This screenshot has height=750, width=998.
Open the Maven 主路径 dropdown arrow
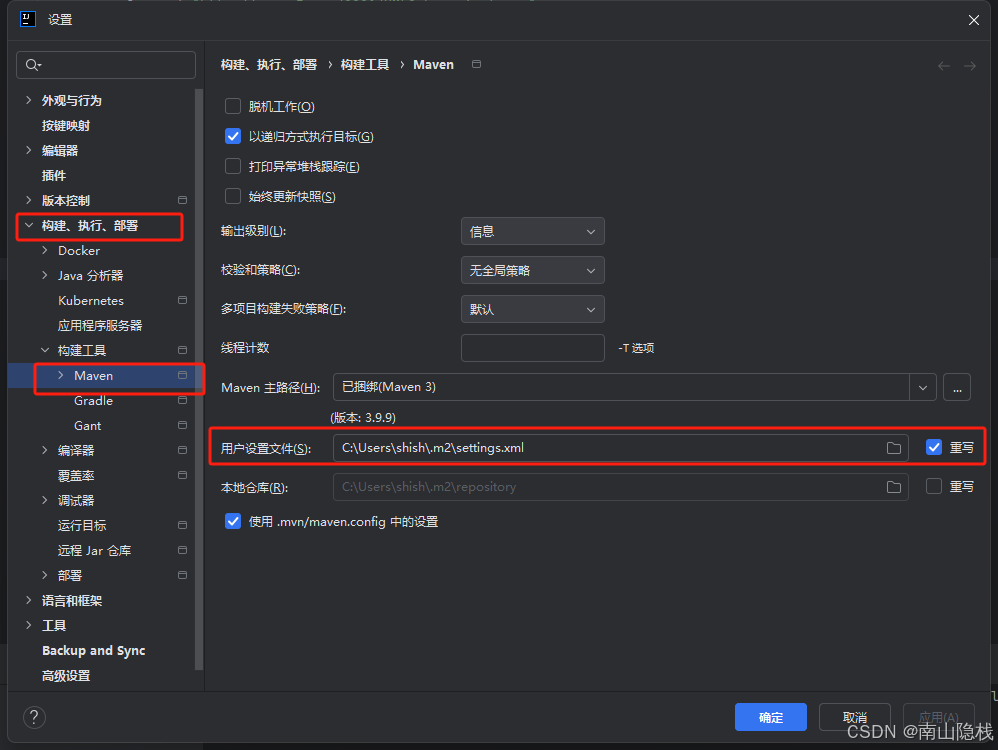tap(923, 387)
